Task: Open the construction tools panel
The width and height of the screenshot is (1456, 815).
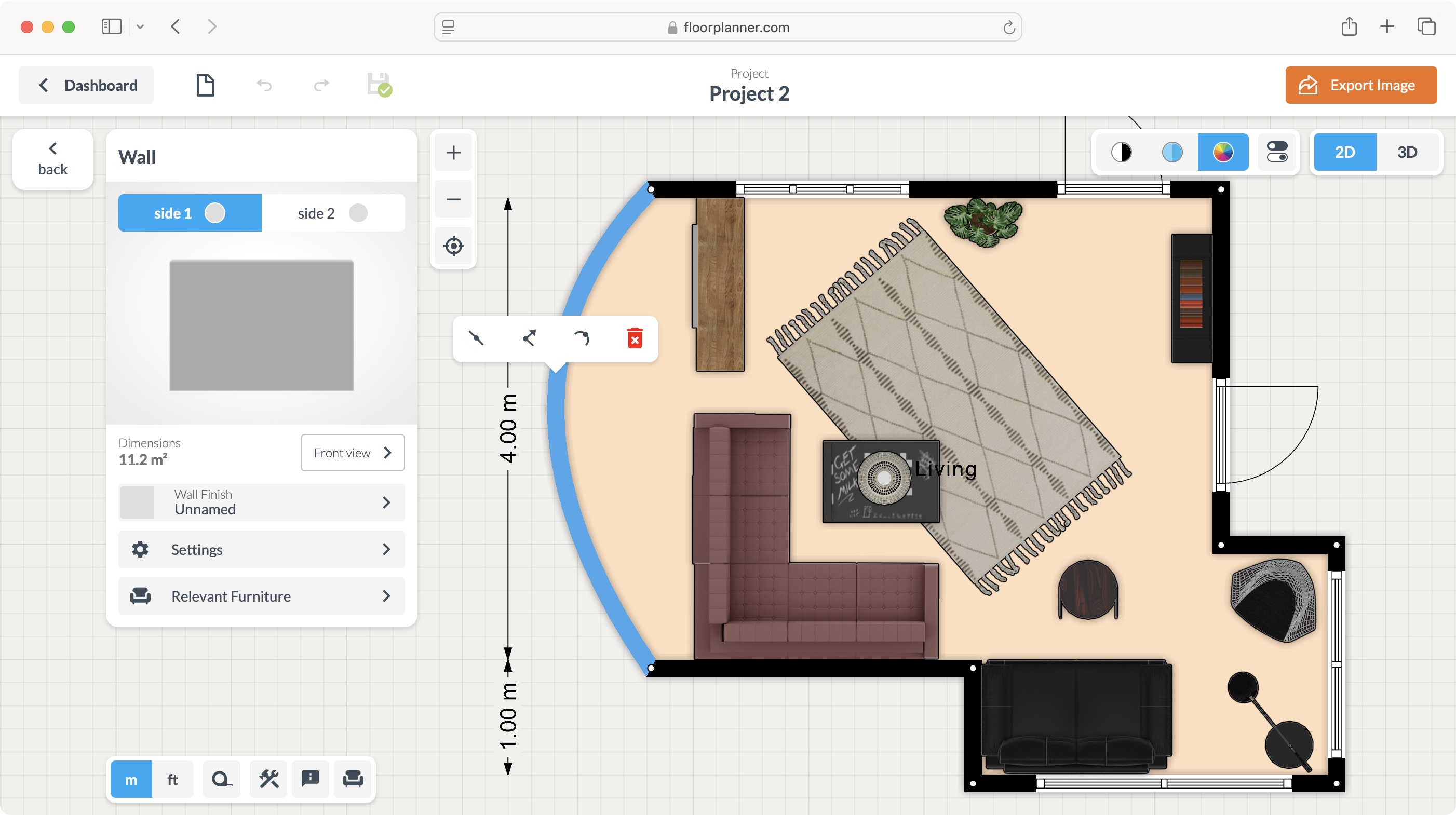Action: (x=268, y=779)
